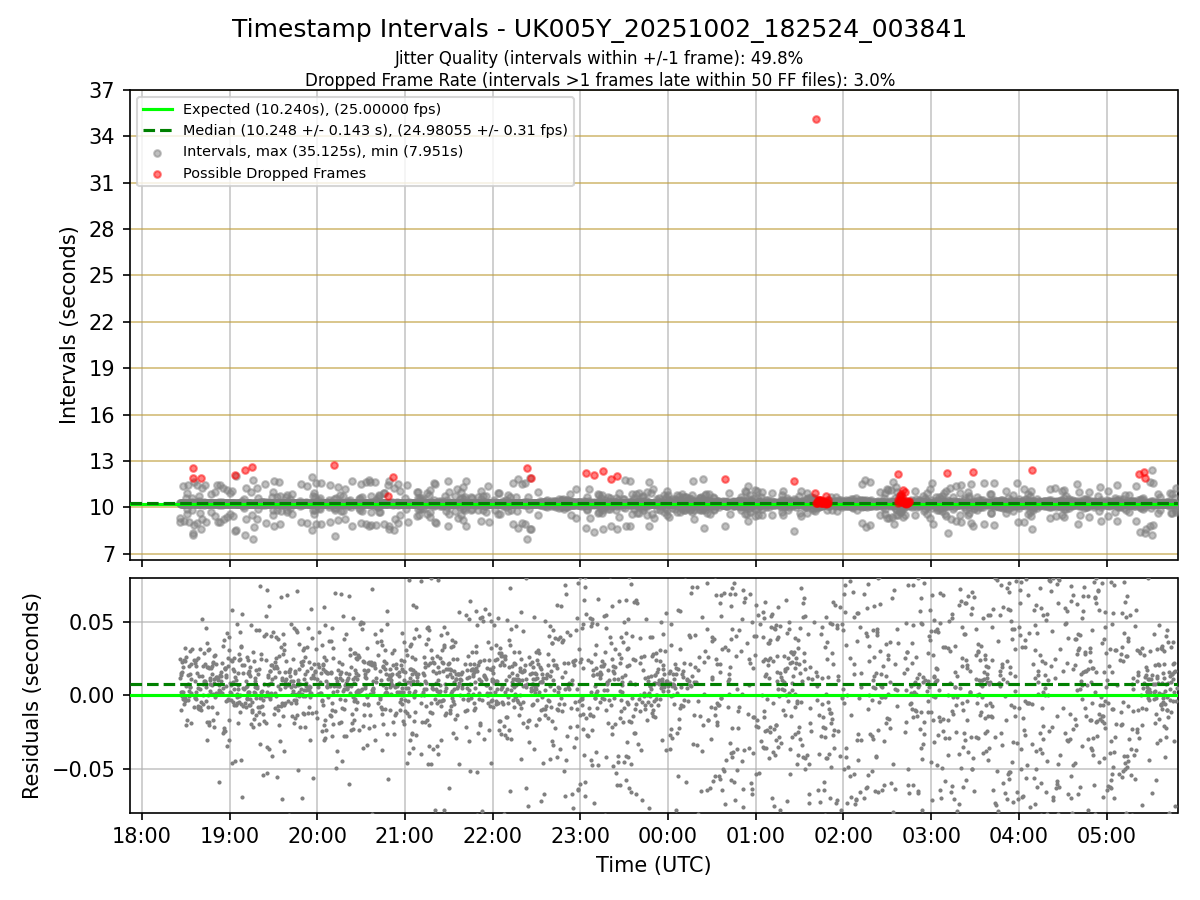Click the 00:00 time tick label
The width and height of the screenshot is (1200, 900).
coord(668,835)
